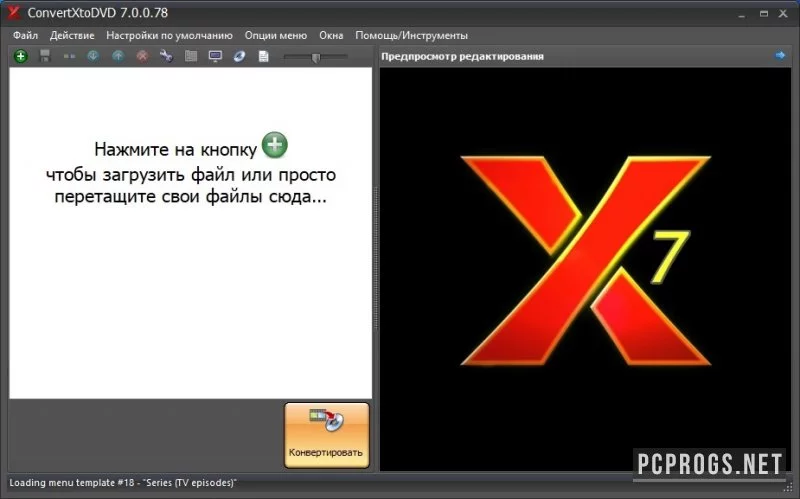Viewport: 800px width, 499px height.
Task: Click the gray grid panel toolbar icon
Action: 191,56
